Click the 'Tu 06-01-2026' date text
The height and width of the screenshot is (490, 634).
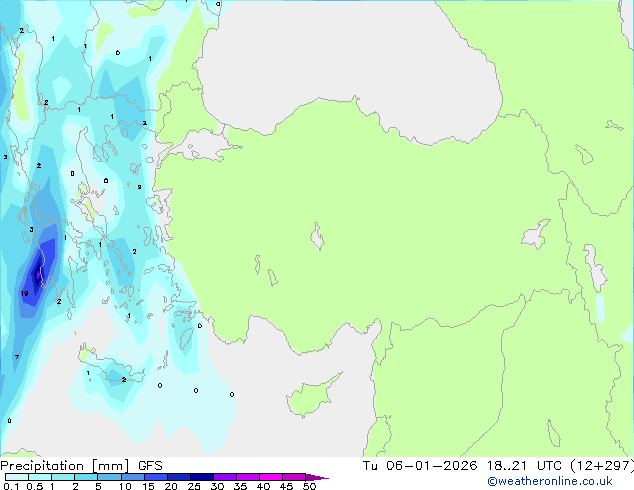click(420, 466)
